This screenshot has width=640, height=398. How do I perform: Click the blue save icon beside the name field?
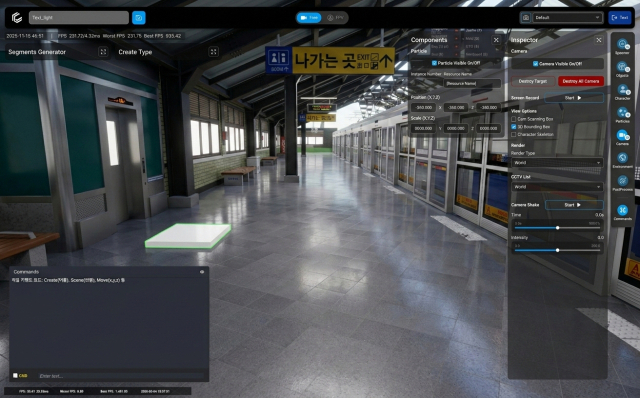coord(139,18)
